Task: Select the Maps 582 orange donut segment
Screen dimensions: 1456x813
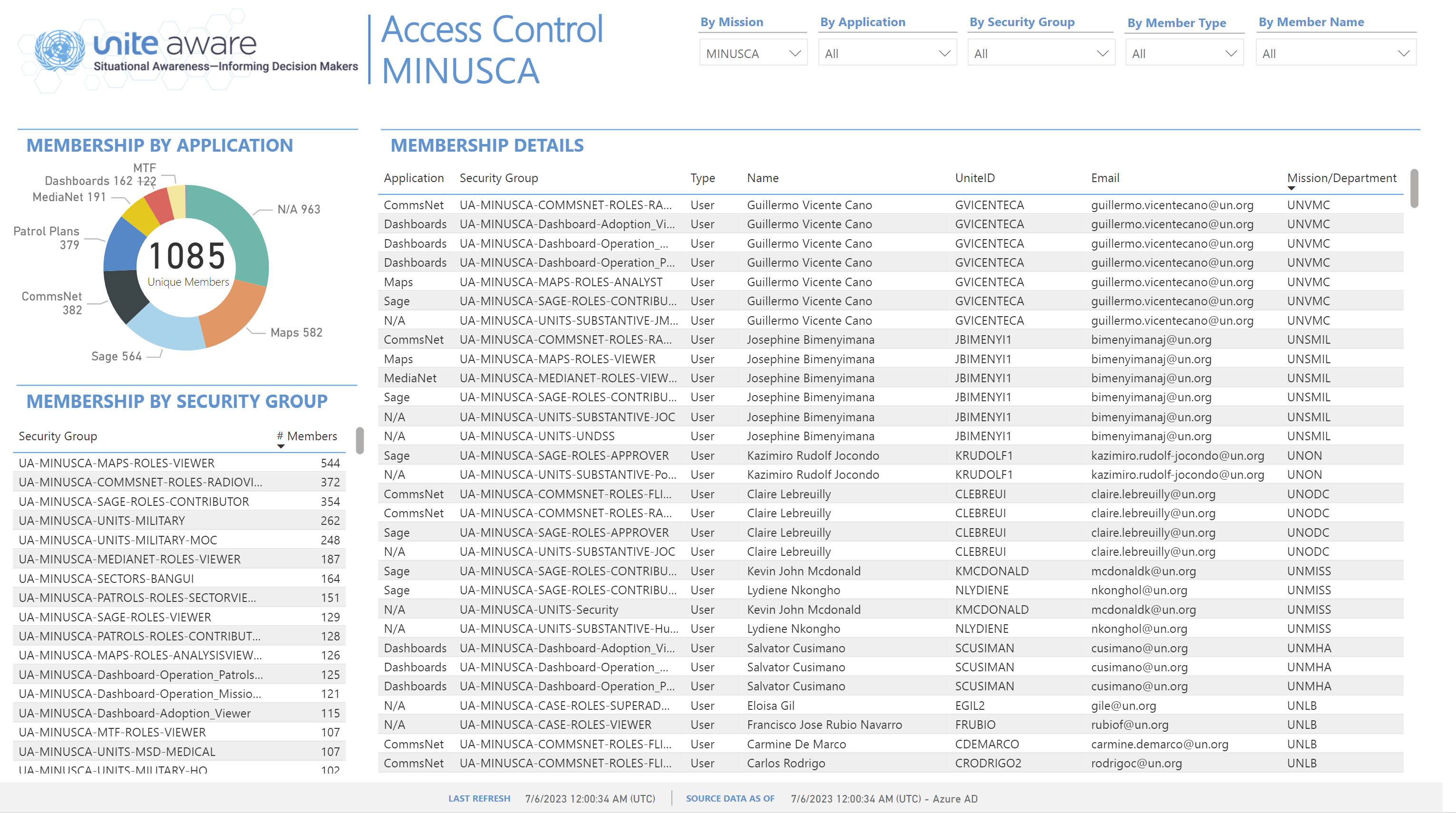Action: click(x=232, y=314)
